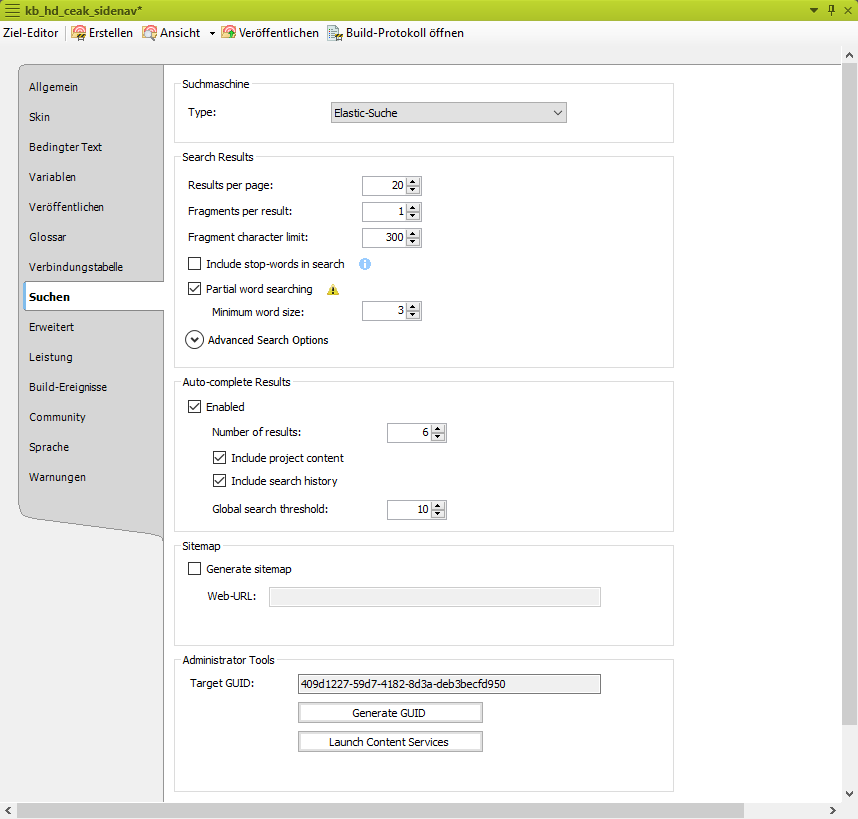This screenshot has height=819, width=858.
Task: Open the Build-Protokoll öffnen icon
Action: click(x=335, y=33)
